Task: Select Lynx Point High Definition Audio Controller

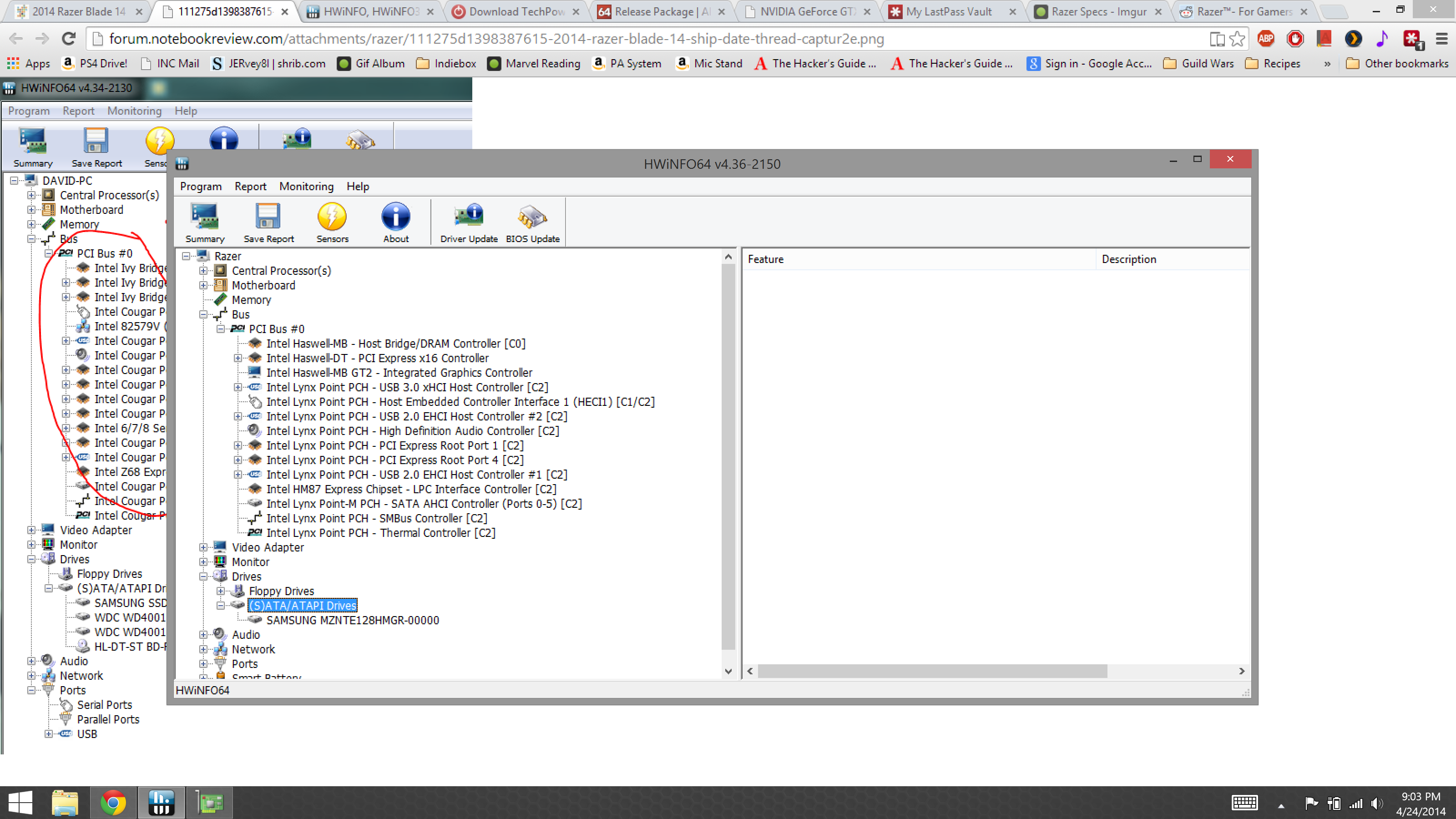Action: coord(413,431)
